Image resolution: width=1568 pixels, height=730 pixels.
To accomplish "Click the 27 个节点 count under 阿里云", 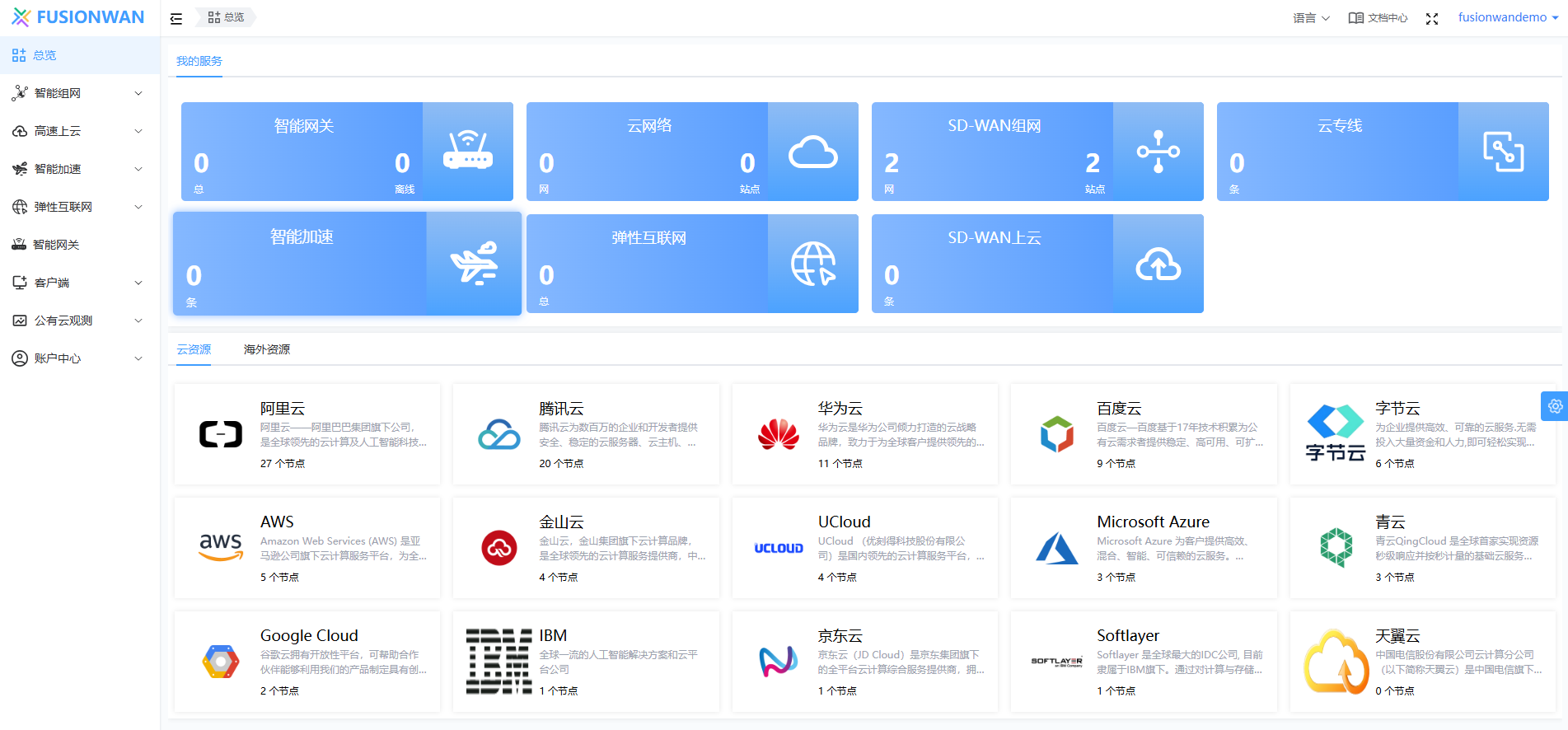I will 283,464.
